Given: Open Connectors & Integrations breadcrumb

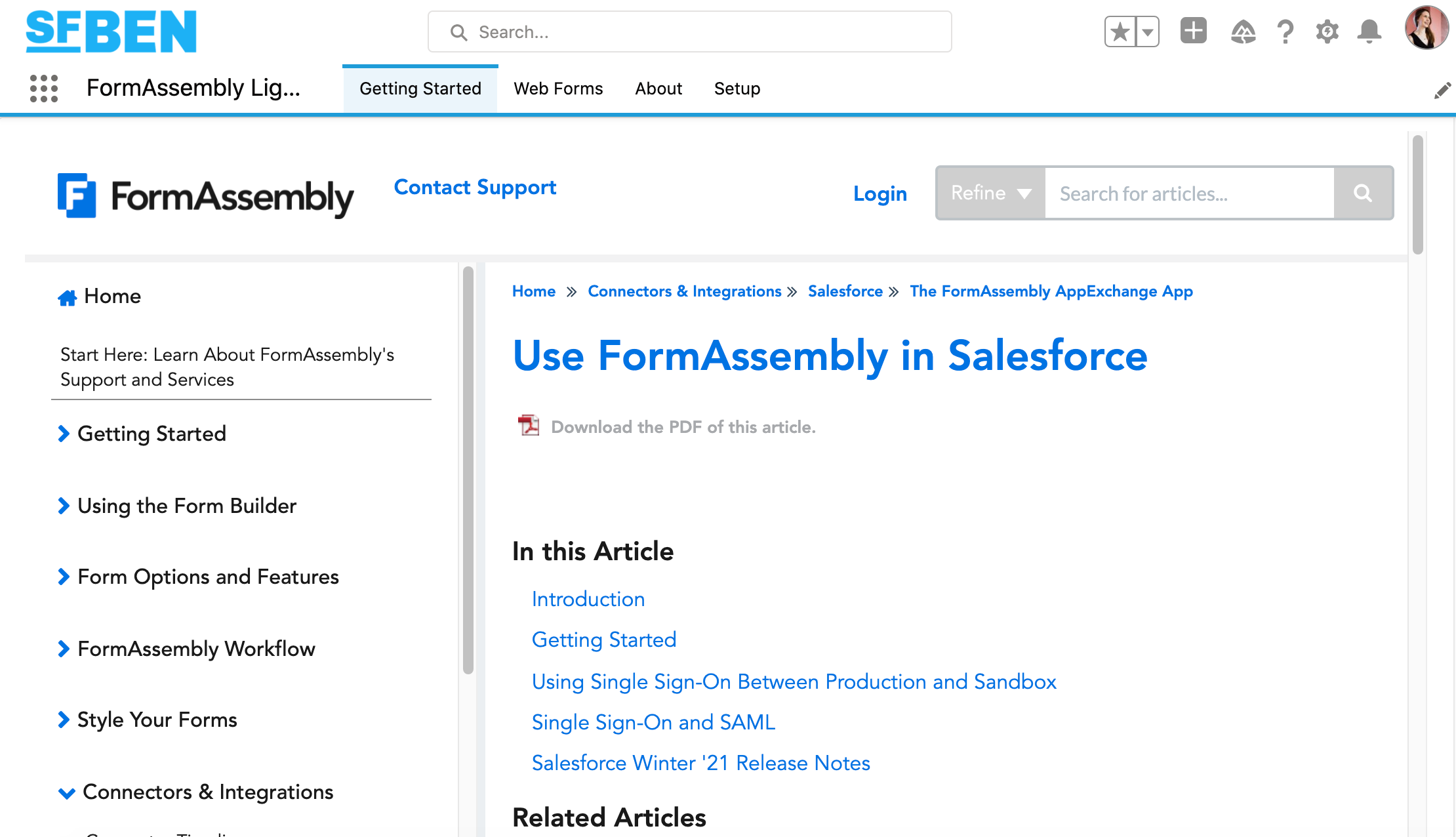Looking at the screenshot, I should point(685,291).
